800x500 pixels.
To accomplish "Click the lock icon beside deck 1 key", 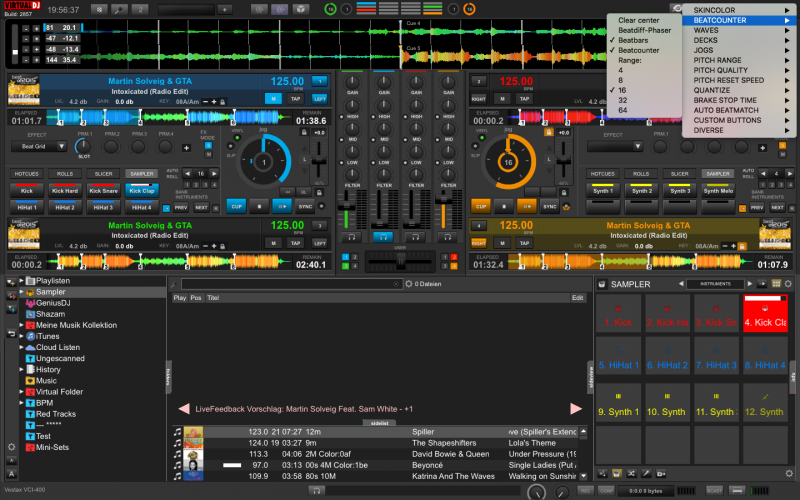I will [222, 102].
